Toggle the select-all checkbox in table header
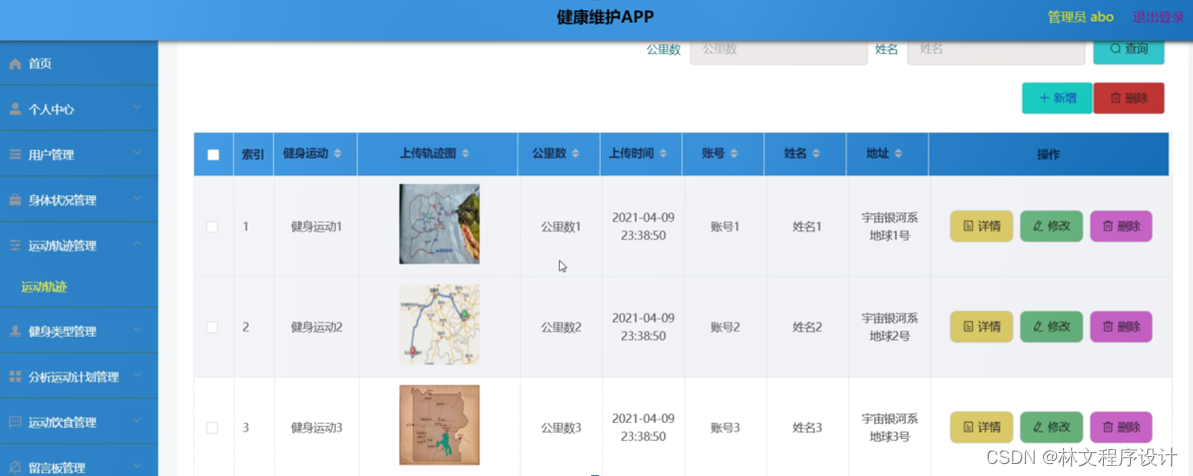Image resolution: width=1193 pixels, height=476 pixels. click(x=213, y=155)
